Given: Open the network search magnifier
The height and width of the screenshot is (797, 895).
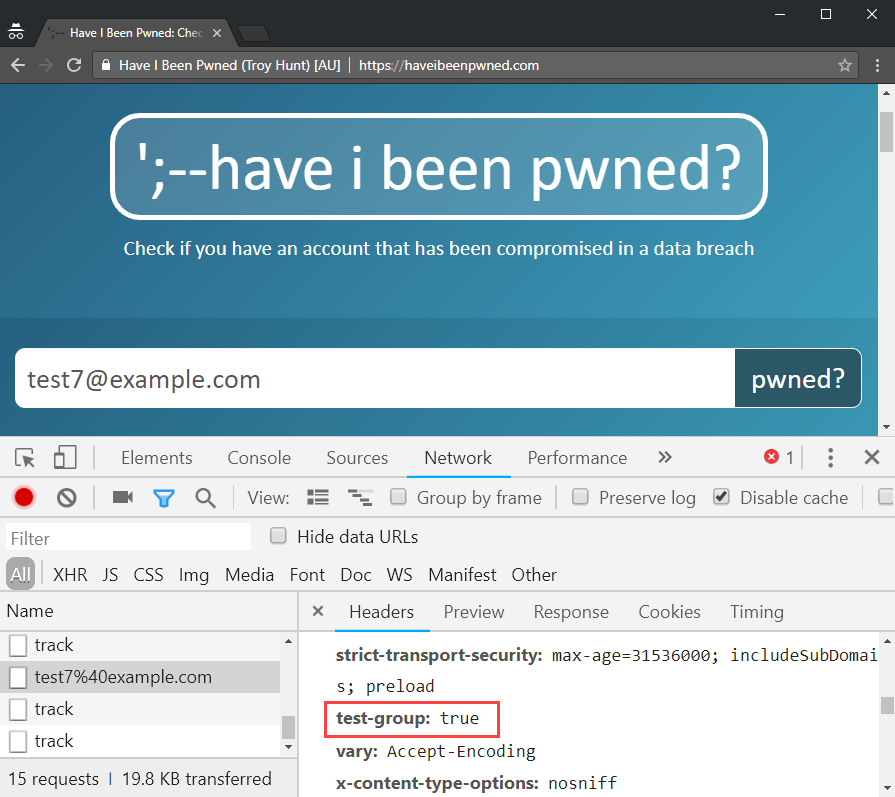Looking at the screenshot, I should point(205,498).
